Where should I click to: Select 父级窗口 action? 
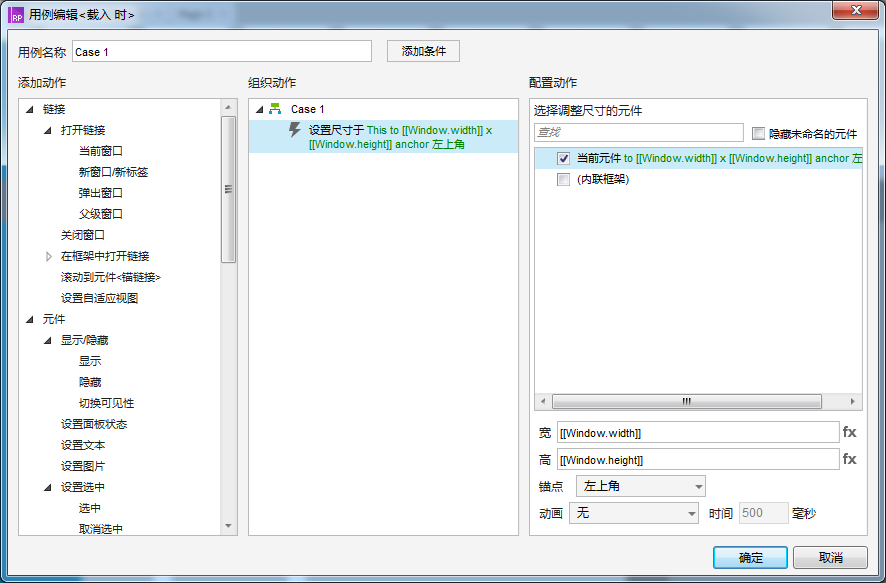click(101, 214)
